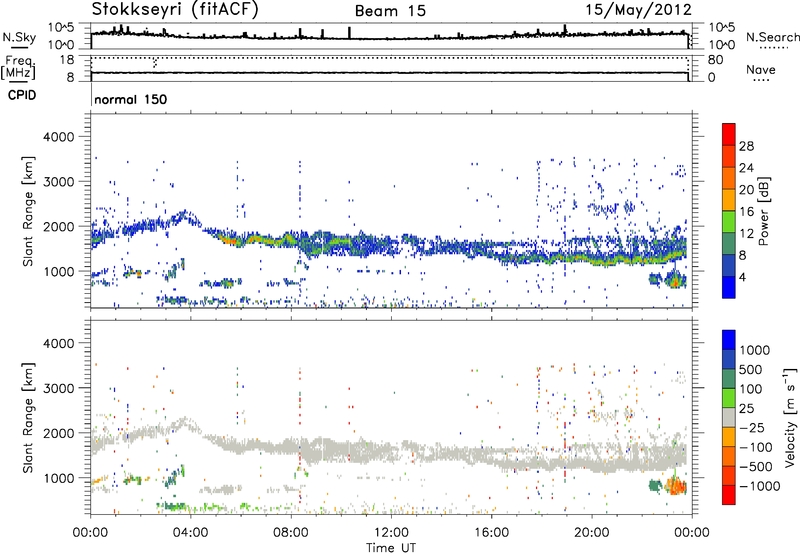Image resolution: width=800 pixels, height=554 pixels.
Task: Click the Velocity [m s-1] colorbar label
Action: [790, 417]
